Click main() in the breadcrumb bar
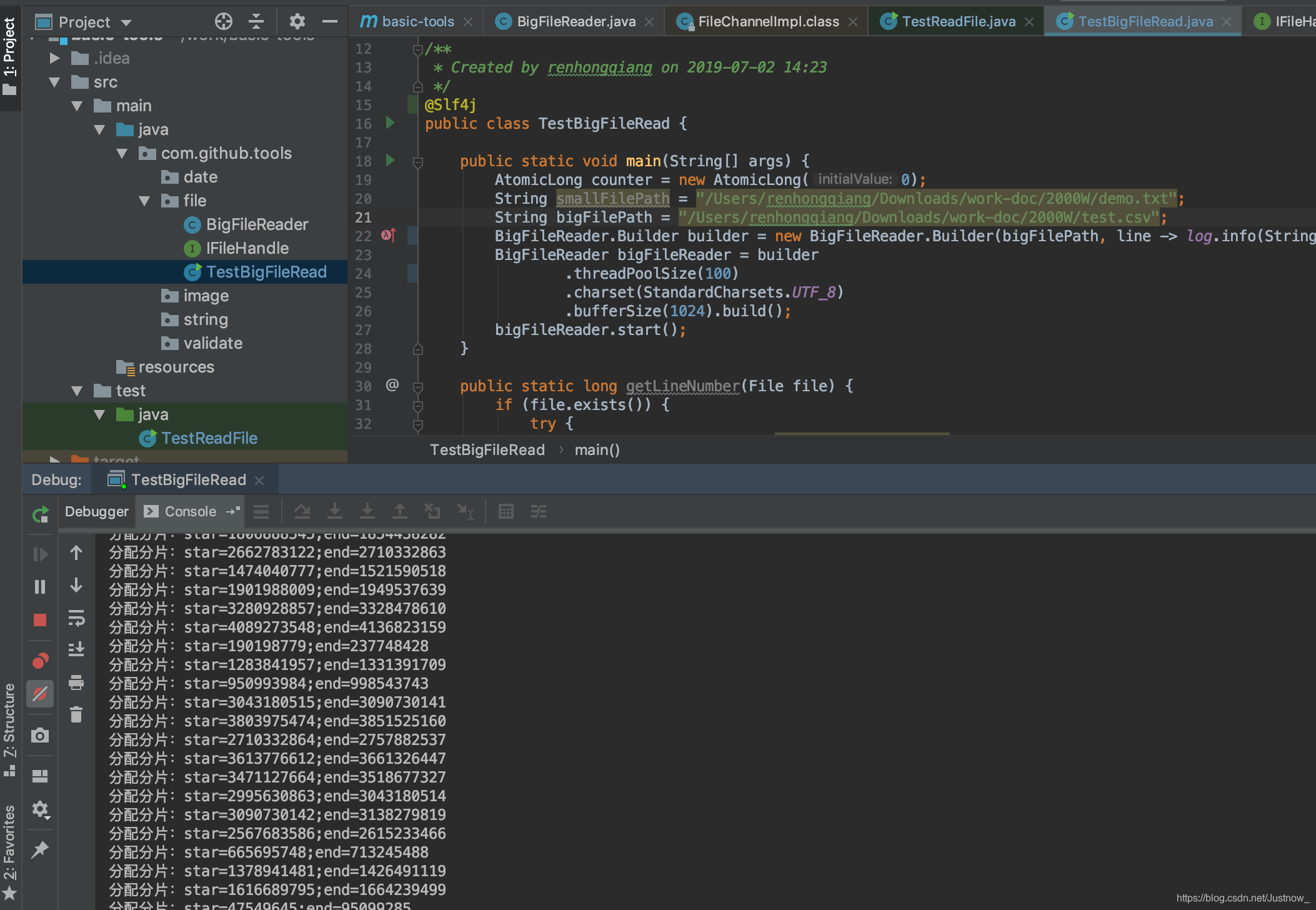Screen dimensions: 1316x910 click(x=597, y=450)
